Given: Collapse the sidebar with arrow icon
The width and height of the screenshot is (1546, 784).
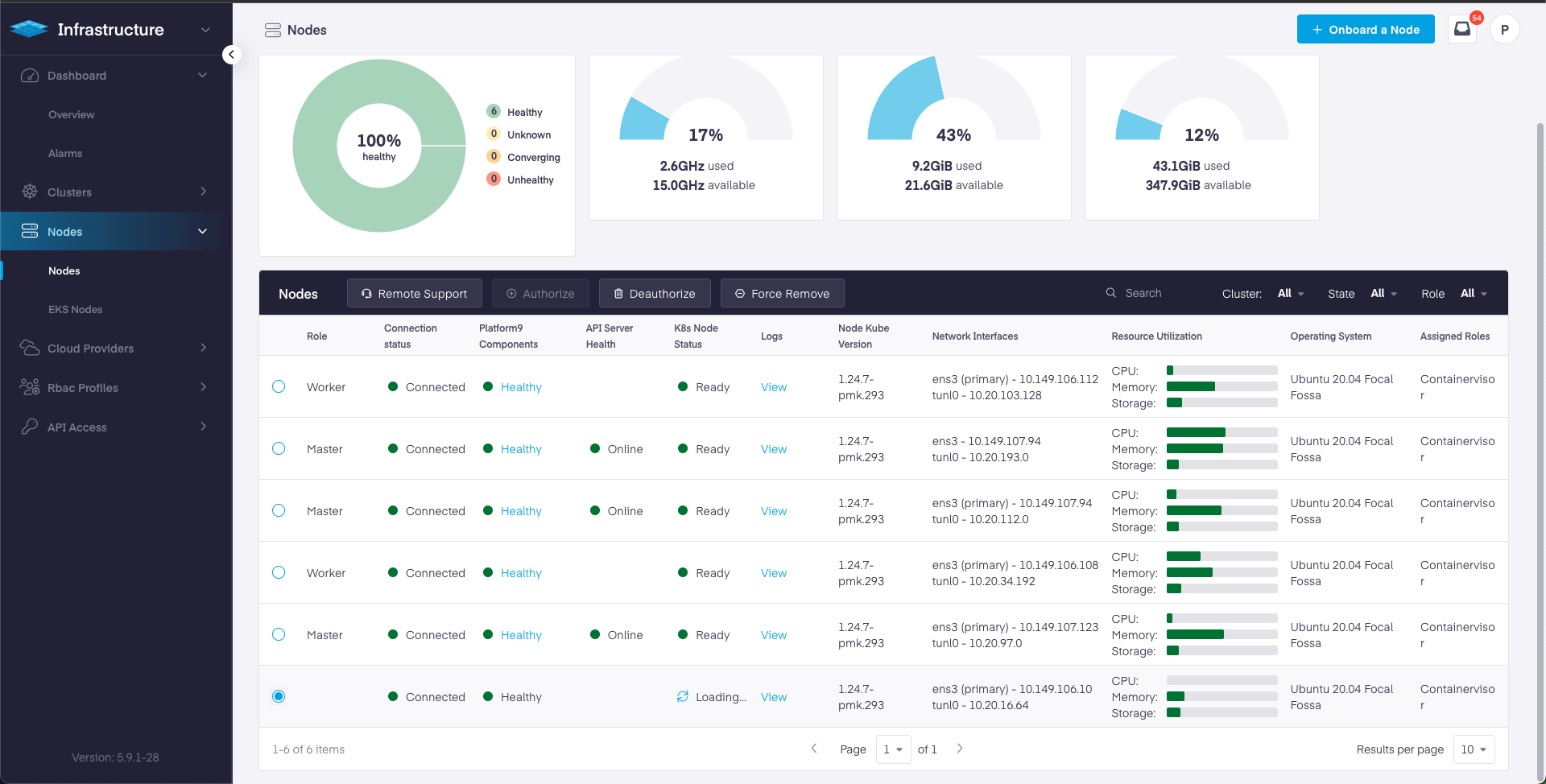Looking at the screenshot, I should point(231,55).
